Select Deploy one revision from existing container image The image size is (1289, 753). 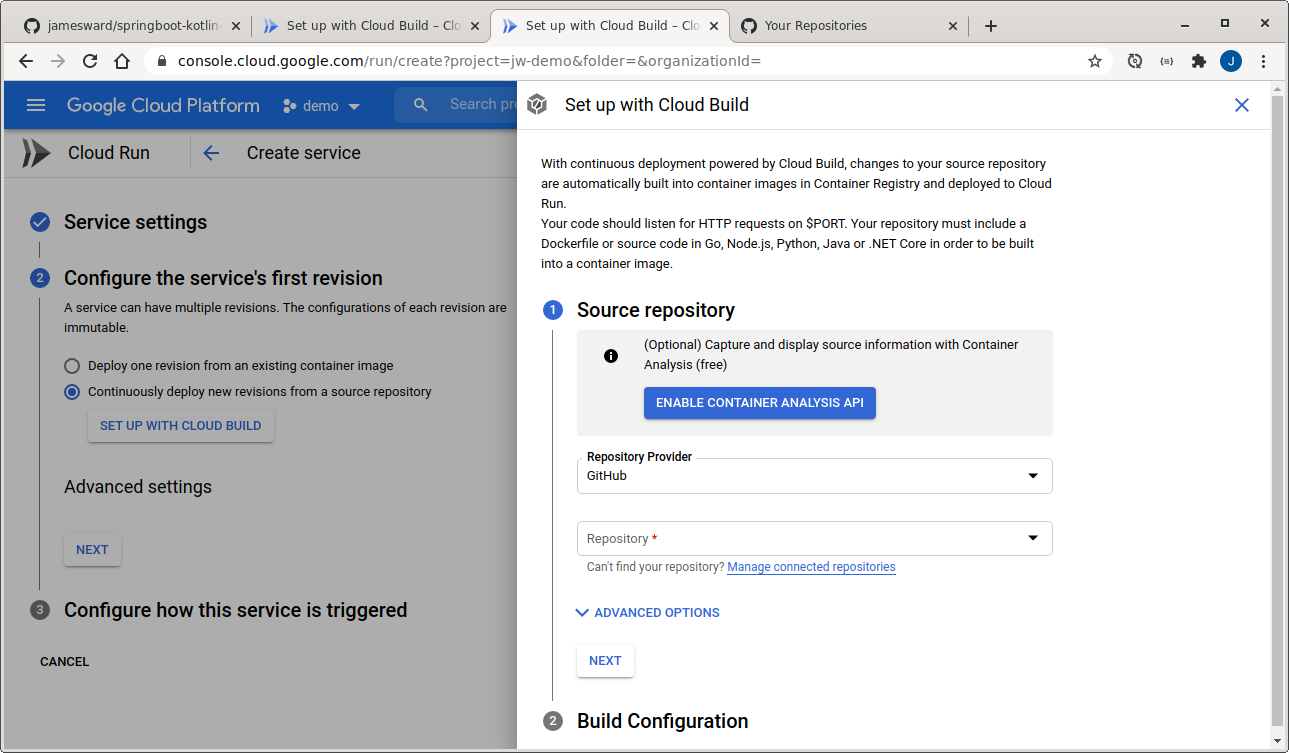72,366
